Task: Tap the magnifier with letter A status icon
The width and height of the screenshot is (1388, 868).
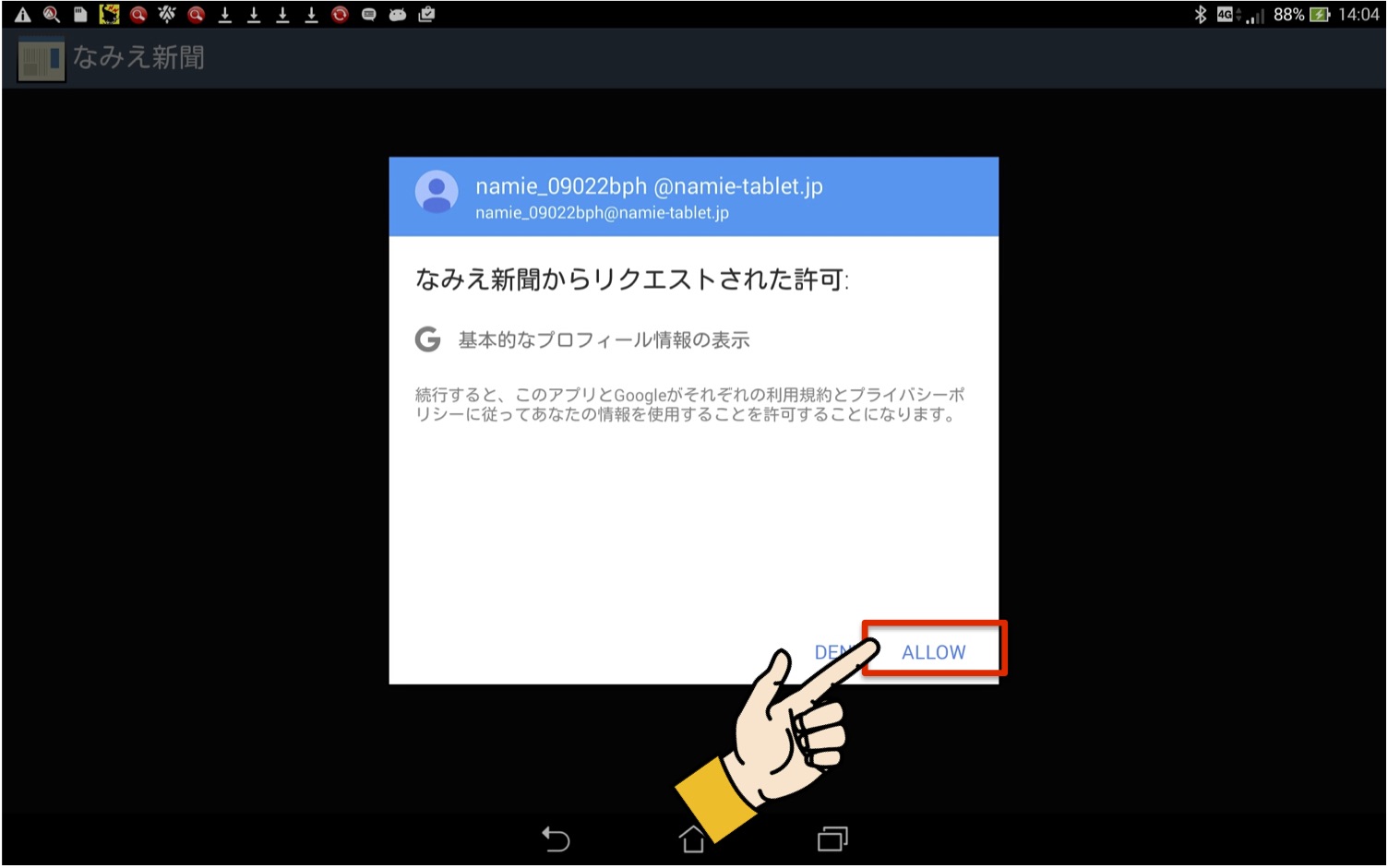Action: (52, 15)
